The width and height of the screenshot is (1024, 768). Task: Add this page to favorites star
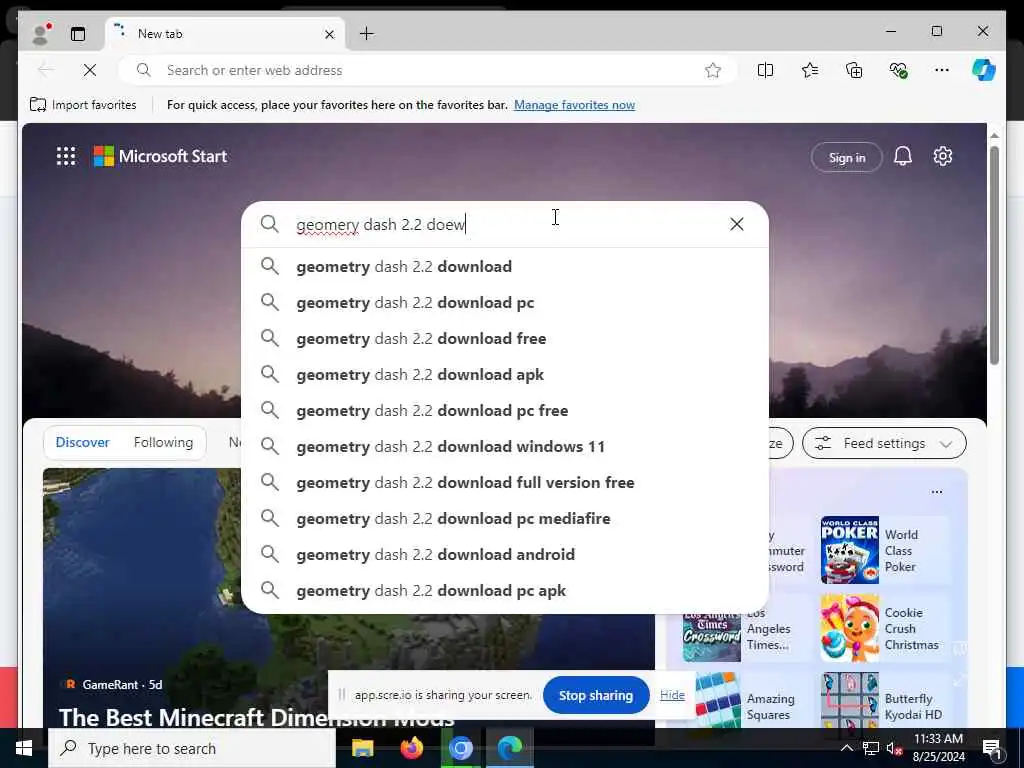click(713, 70)
